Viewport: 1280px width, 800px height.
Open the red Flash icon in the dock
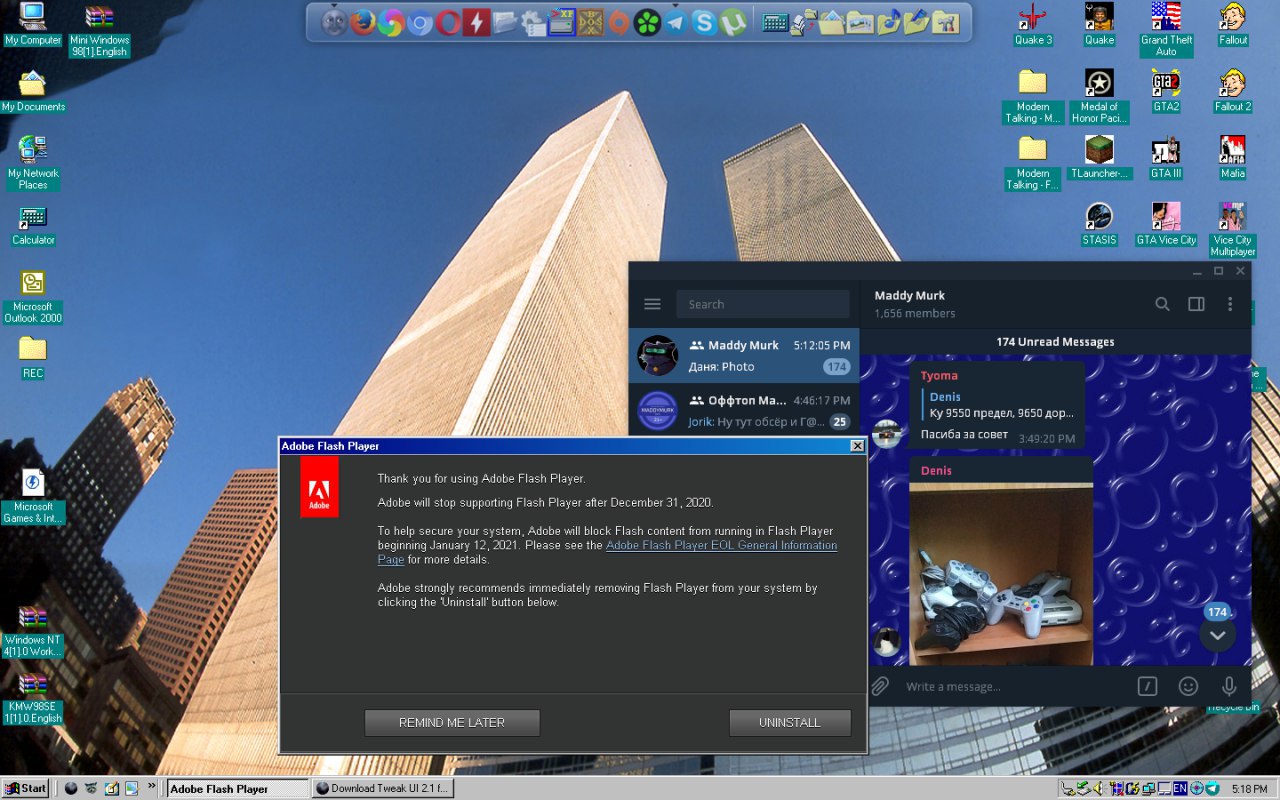pos(476,22)
